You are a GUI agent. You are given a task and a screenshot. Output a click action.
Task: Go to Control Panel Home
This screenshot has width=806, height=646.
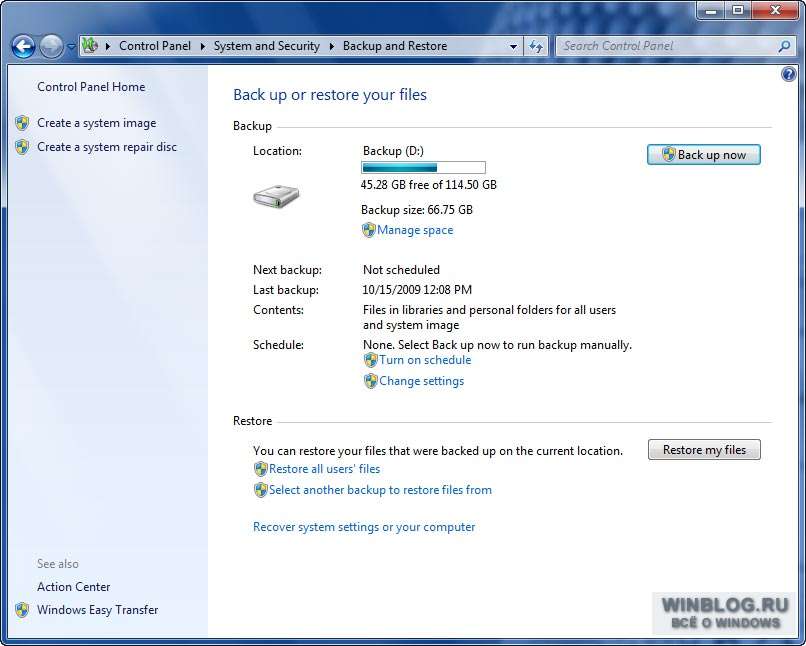coord(91,87)
